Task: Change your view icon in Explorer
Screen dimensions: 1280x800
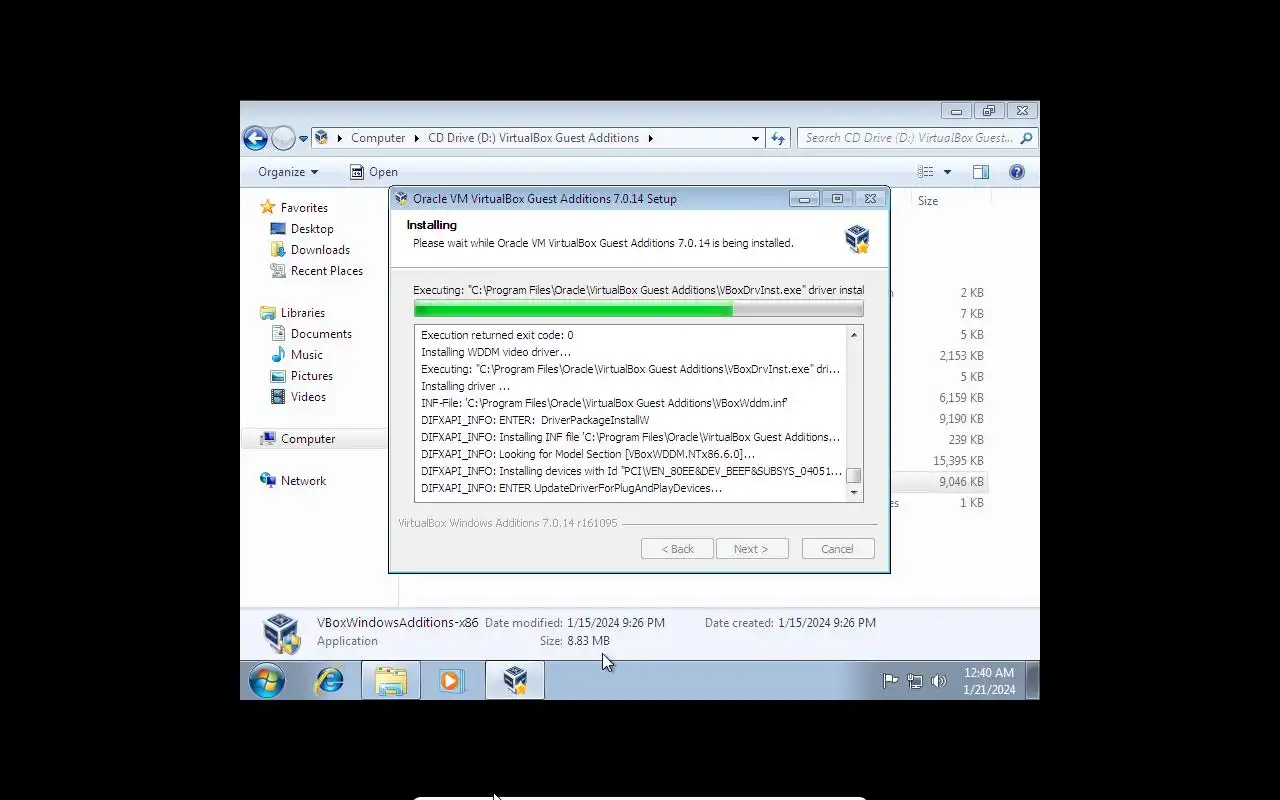Action: click(x=926, y=172)
